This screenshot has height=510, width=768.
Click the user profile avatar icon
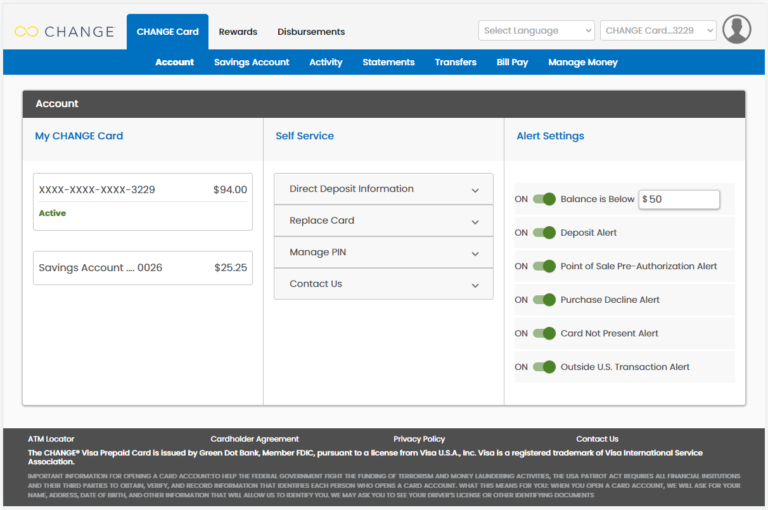pos(736,30)
